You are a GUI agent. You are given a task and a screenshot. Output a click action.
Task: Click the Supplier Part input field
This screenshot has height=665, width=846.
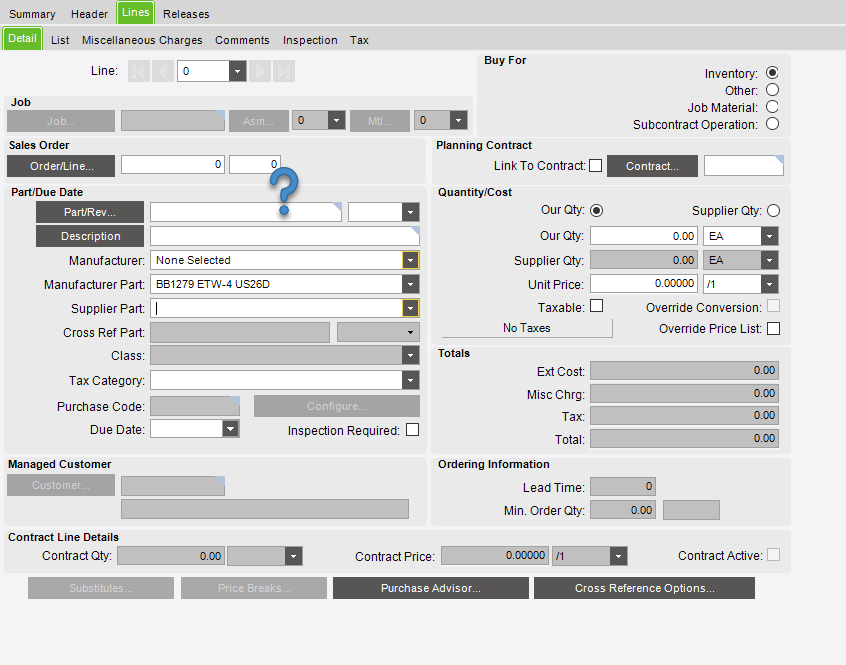[x=276, y=308]
